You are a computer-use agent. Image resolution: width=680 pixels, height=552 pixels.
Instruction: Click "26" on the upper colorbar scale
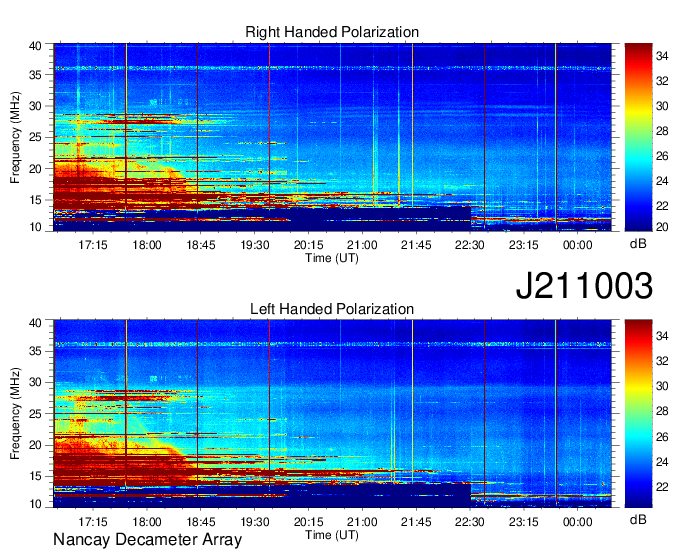662,156
